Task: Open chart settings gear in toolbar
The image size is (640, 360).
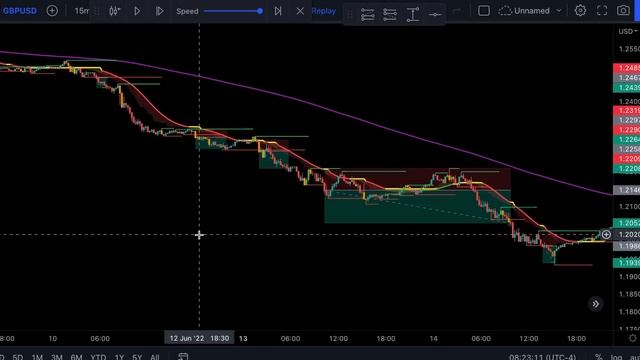Action: [580, 11]
